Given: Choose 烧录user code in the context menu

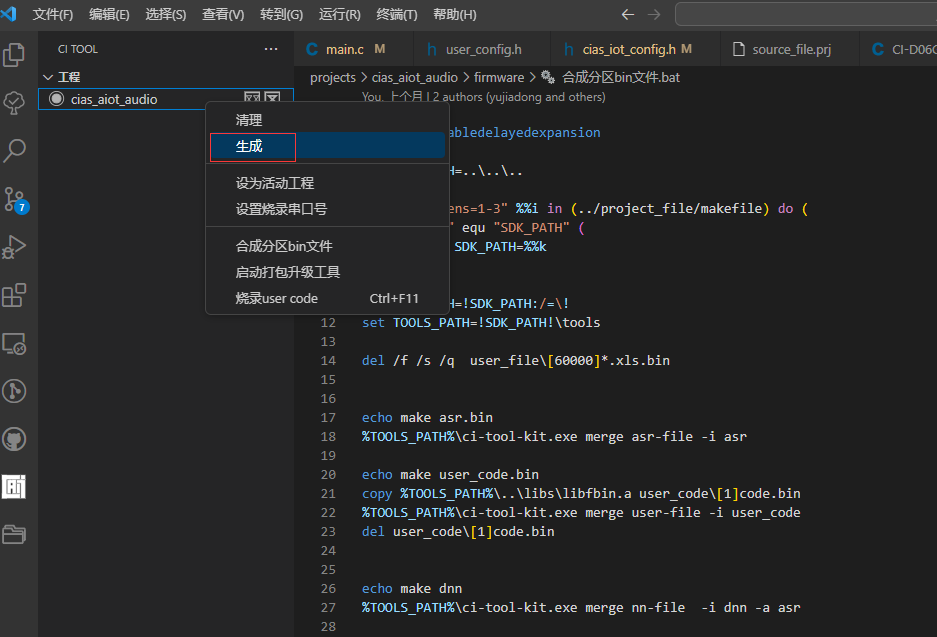Looking at the screenshot, I should [x=327, y=298].
